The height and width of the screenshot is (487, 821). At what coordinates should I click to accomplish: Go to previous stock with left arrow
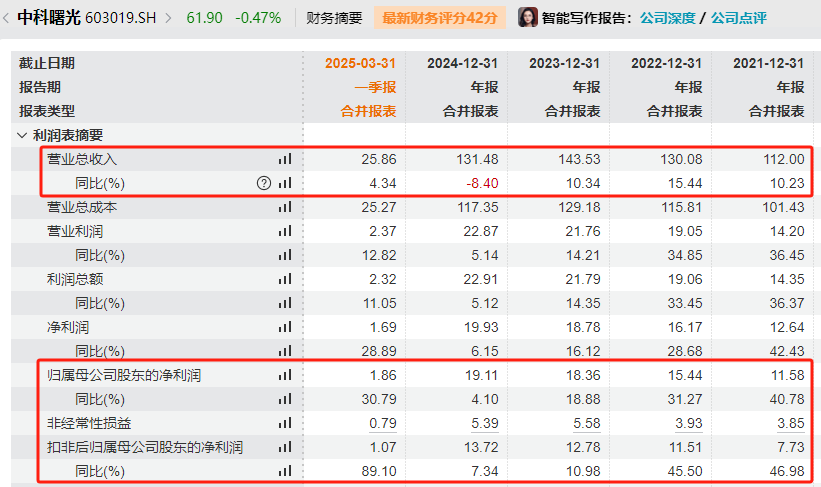tap(6, 18)
